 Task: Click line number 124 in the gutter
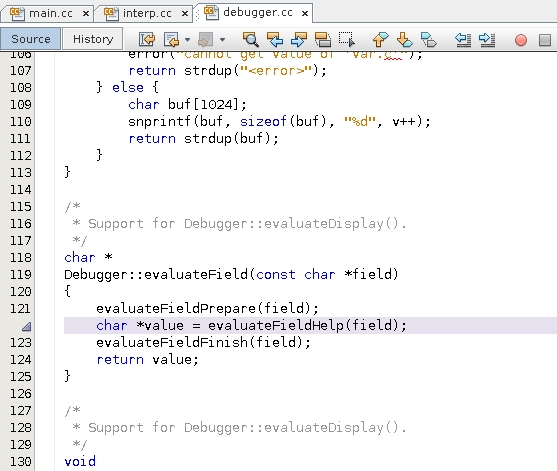[x=20, y=360]
